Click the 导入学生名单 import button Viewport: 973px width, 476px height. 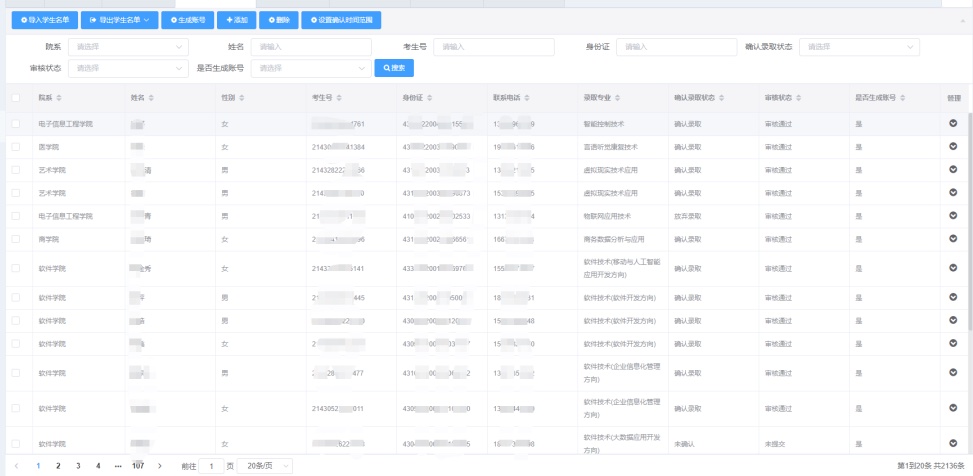click(x=42, y=20)
